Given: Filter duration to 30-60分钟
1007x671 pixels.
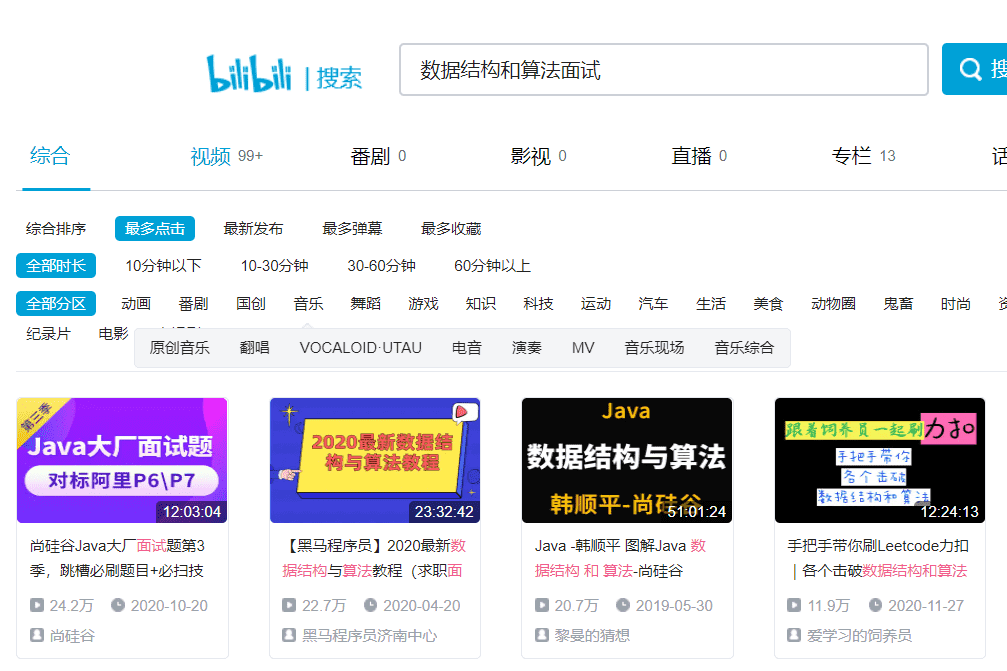Looking at the screenshot, I should (381, 266).
